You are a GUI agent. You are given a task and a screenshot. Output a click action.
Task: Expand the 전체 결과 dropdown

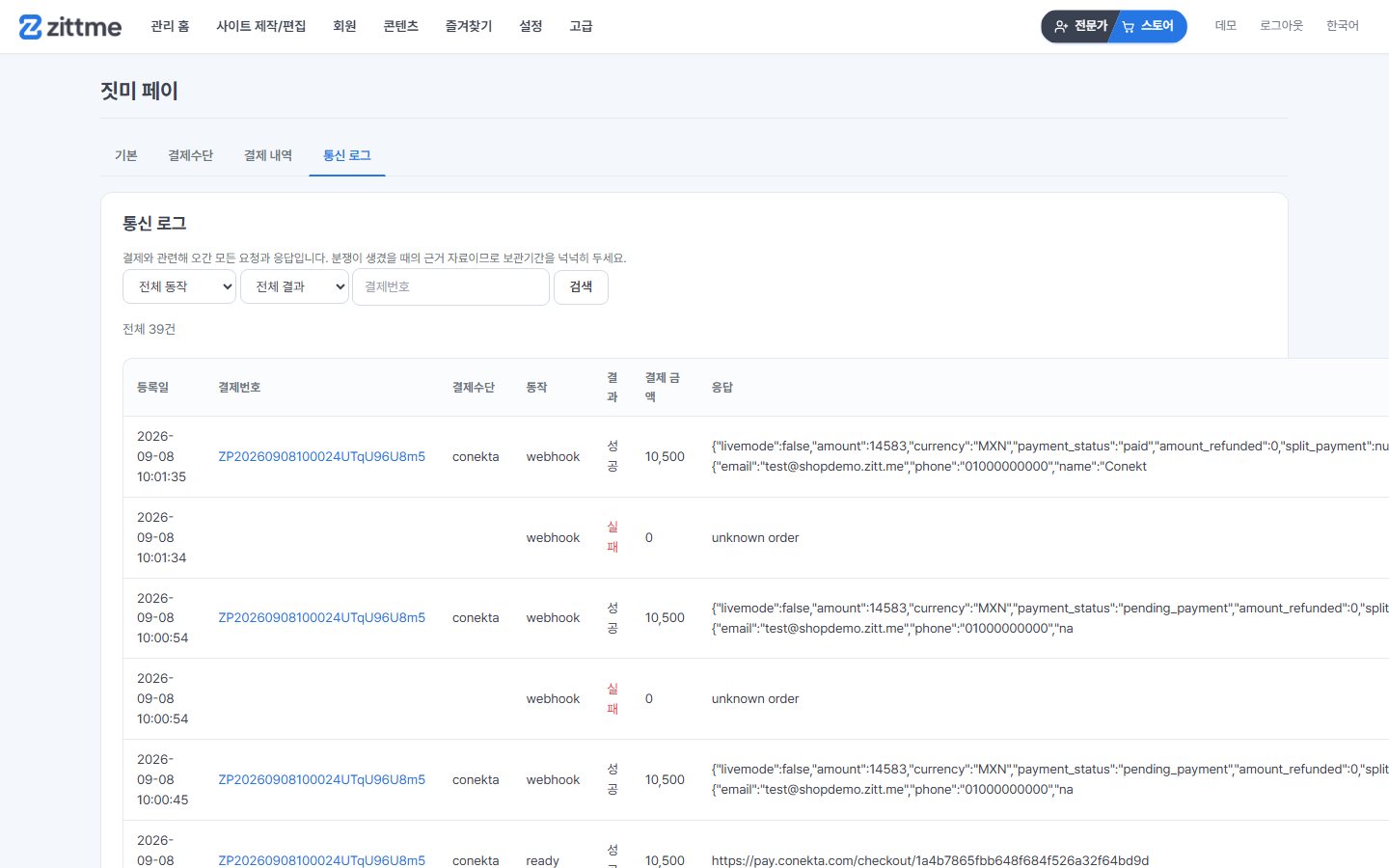pos(294,286)
